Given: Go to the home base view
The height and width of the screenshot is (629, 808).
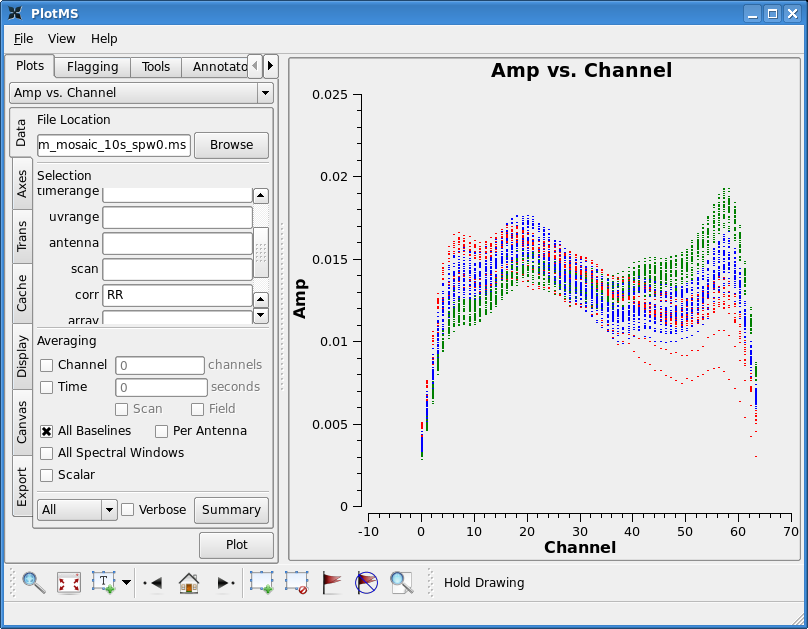Looking at the screenshot, I should (189, 583).
